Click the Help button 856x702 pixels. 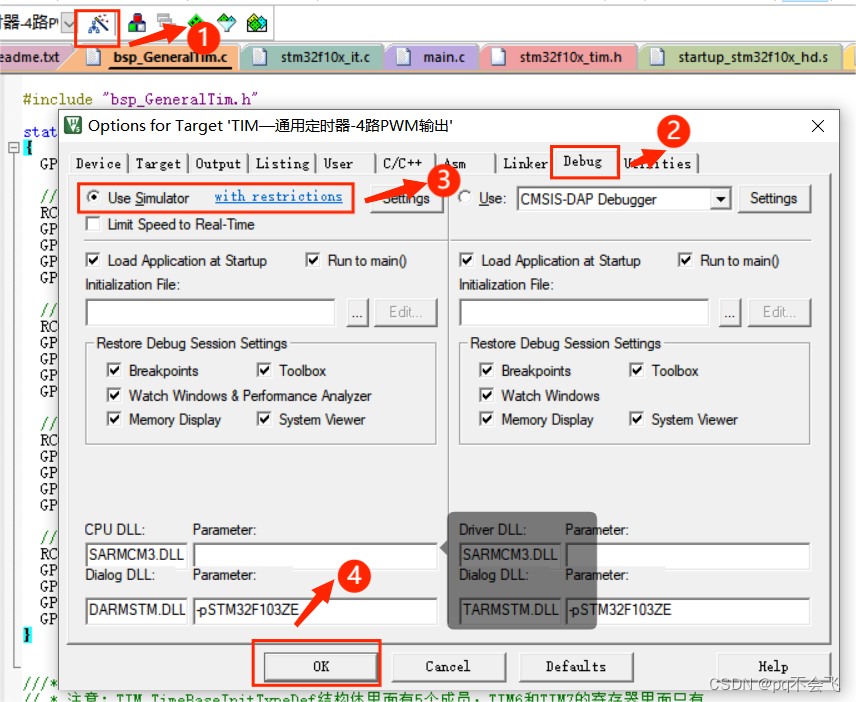[x=774, y=667]
